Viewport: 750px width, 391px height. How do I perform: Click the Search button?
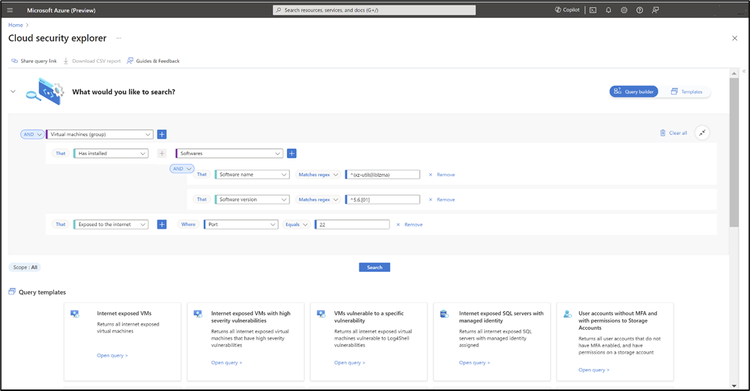tap(375, 268)
